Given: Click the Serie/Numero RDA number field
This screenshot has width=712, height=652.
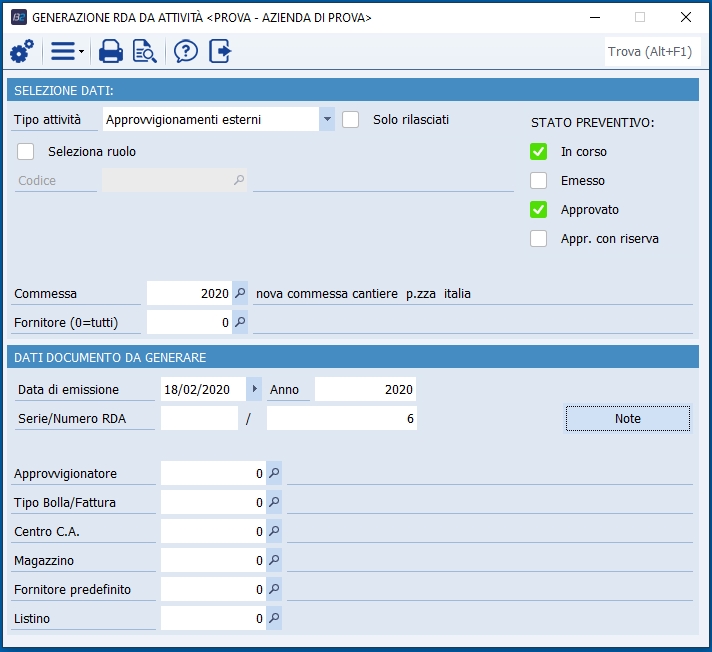Looking at the screenshot, I should click(341, 419).
